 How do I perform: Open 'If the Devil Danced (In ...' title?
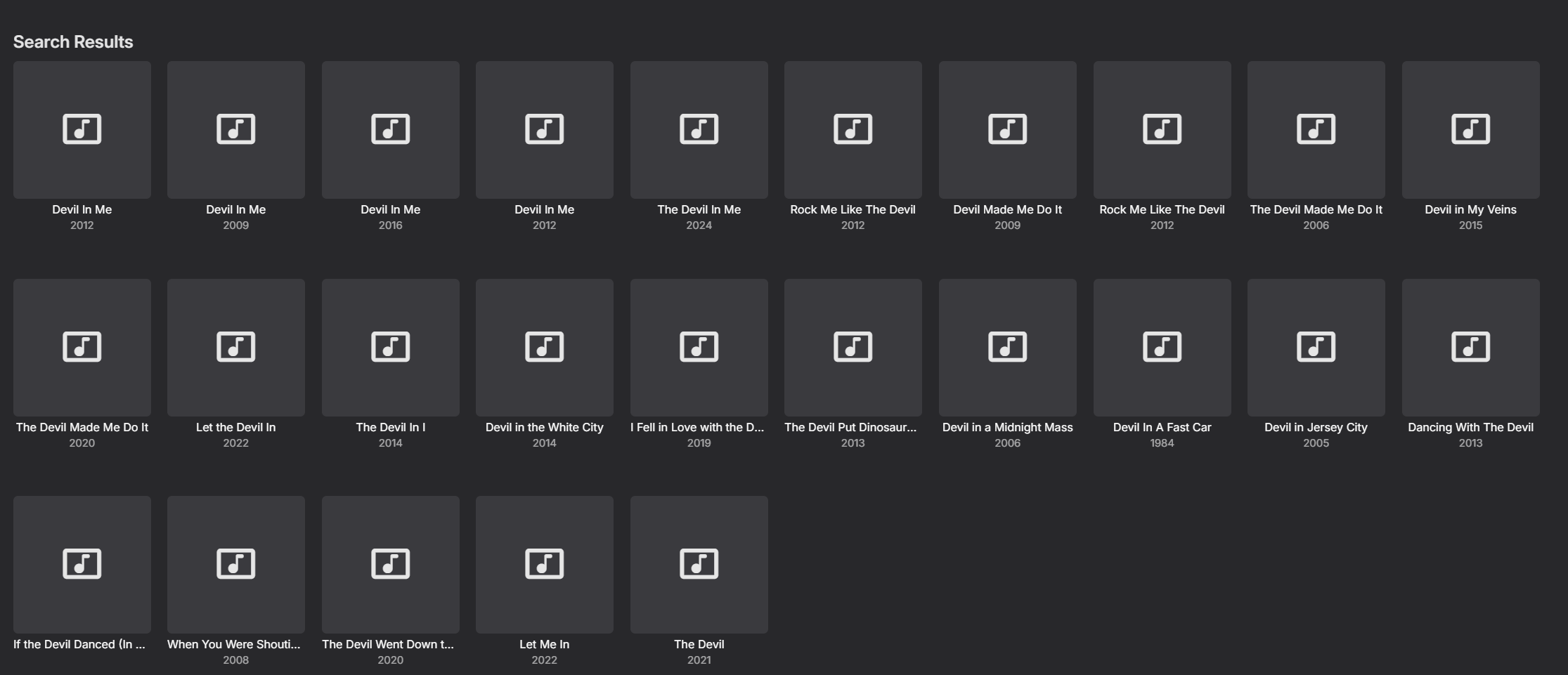[79, 644]
